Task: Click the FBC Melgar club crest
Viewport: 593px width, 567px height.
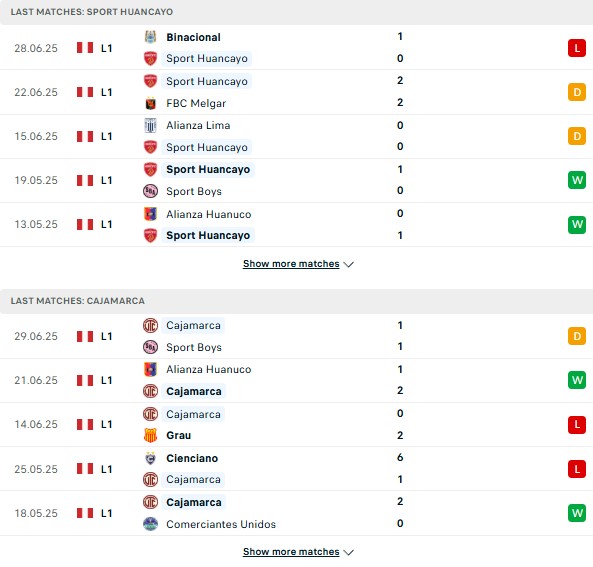Action: tap(150, 103)
